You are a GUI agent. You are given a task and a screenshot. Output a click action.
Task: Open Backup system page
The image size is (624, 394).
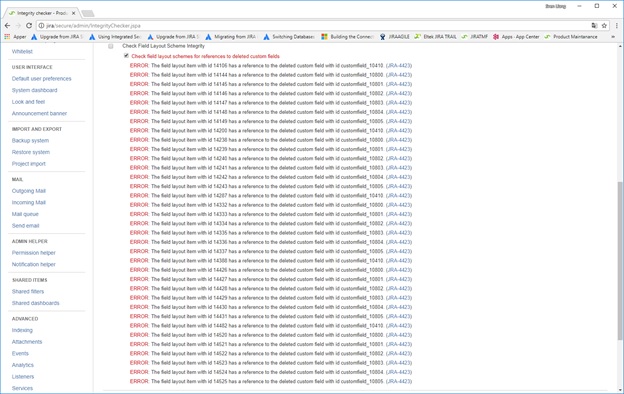(x=30, y=140)
